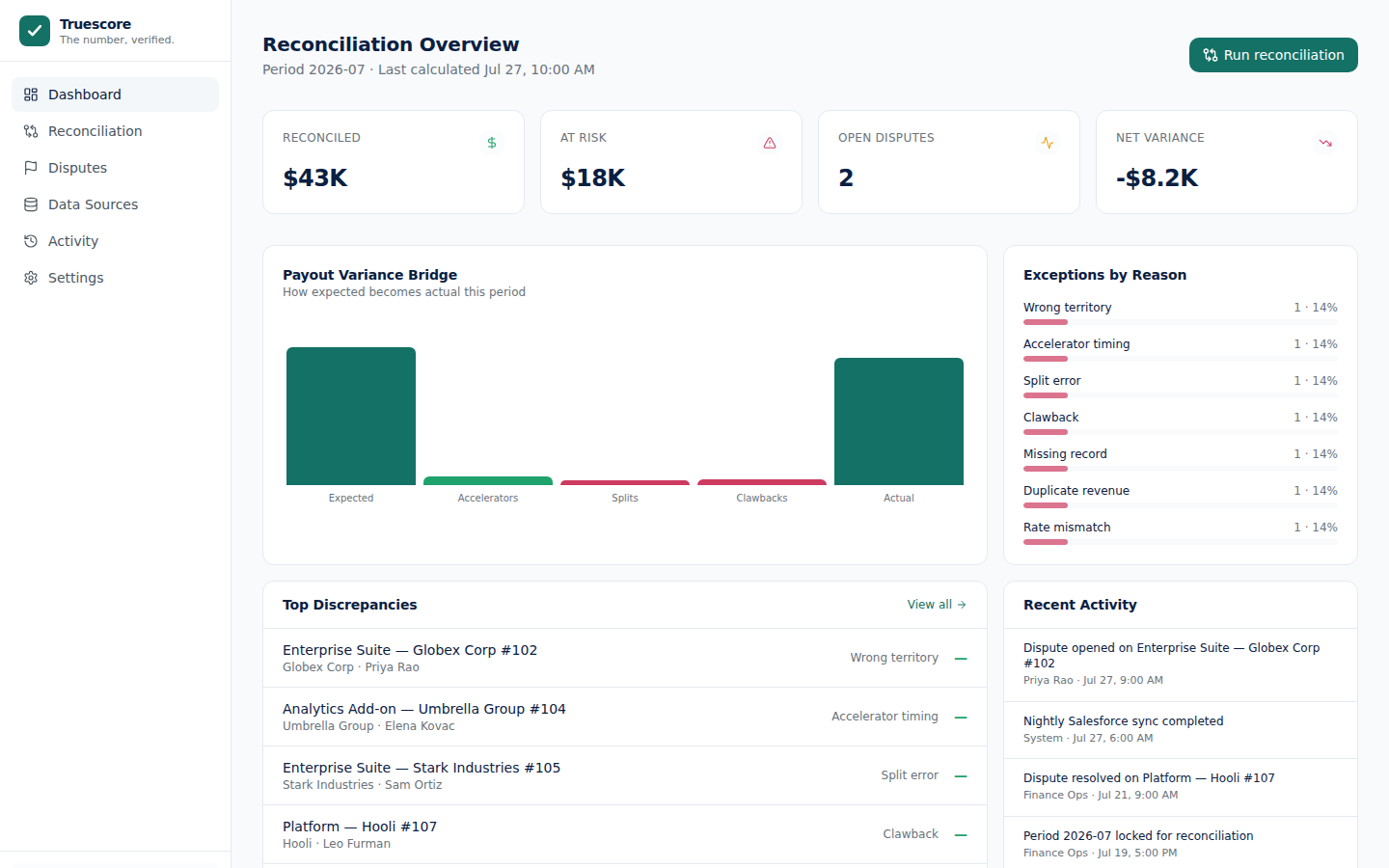Click the pulse icon on Open Disputes card
The image size is (1389, 868).
click(1048, 143)
